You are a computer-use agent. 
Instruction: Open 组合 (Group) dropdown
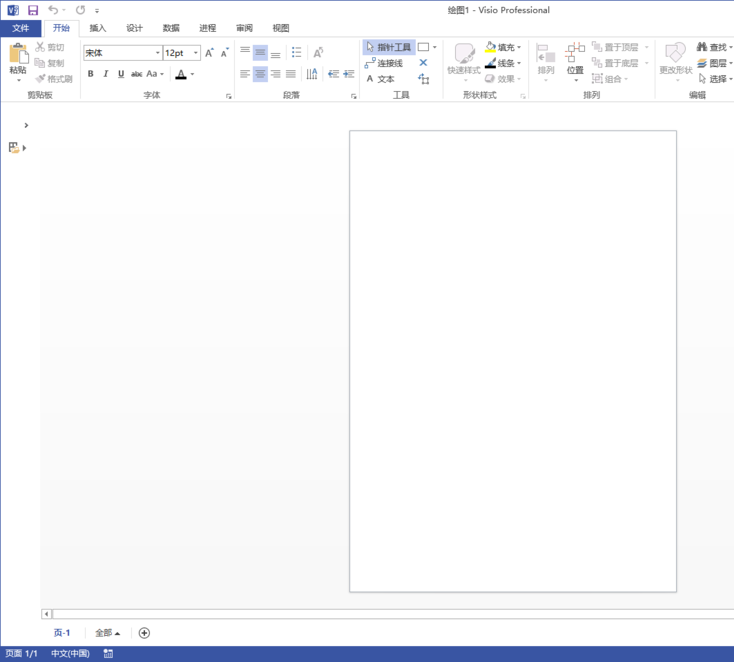[610, 79]
